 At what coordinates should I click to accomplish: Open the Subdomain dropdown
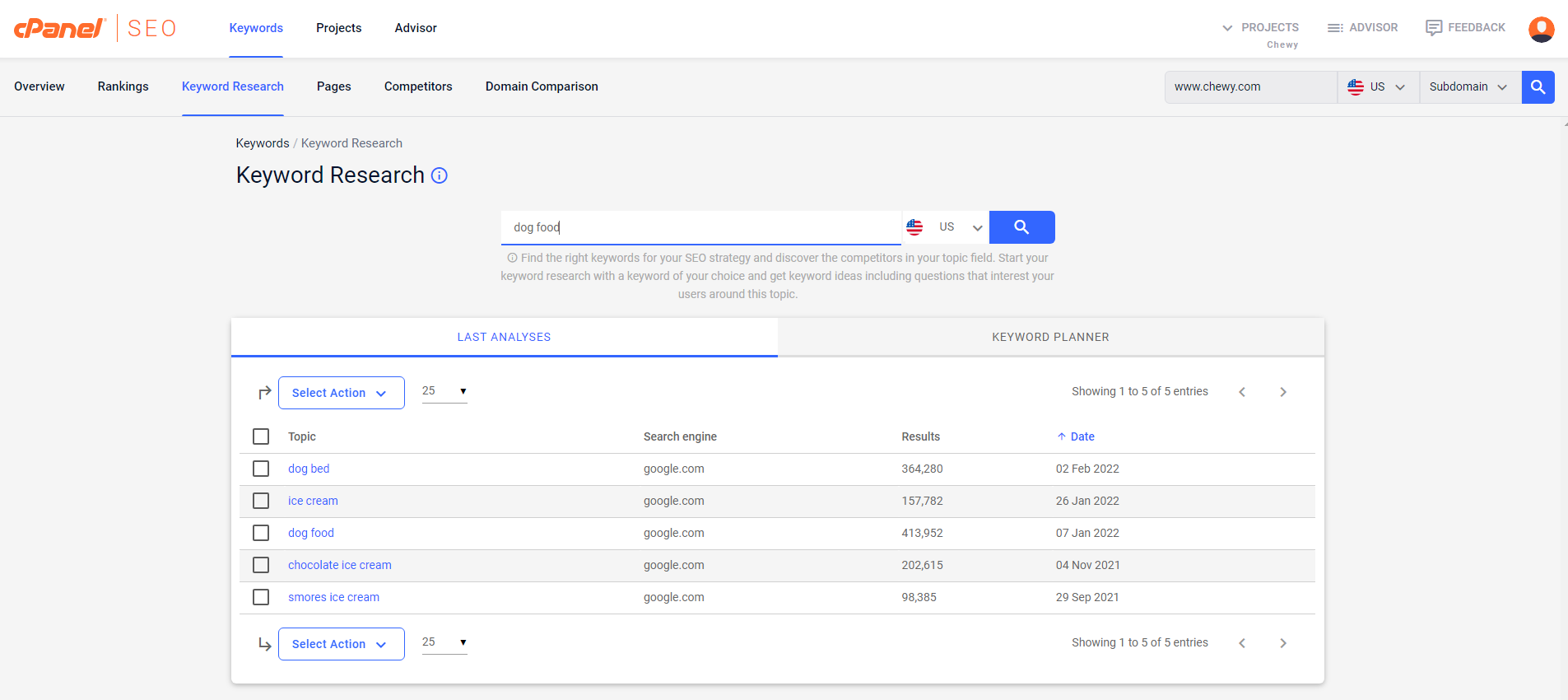click(x=1469, y=86)
